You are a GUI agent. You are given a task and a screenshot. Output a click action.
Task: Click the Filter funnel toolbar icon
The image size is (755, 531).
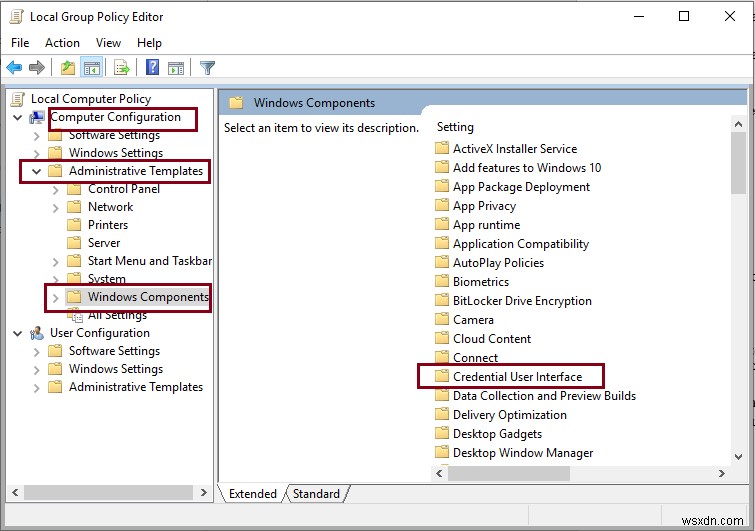[208, 68]
